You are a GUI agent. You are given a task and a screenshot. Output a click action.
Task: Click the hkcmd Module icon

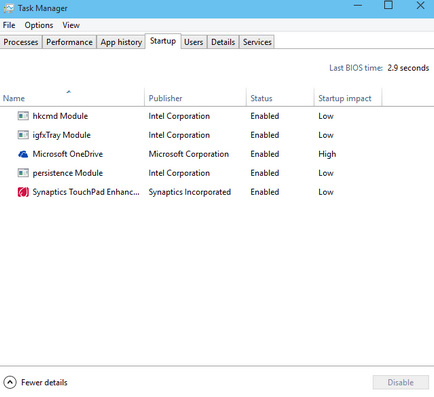pos(23,116)
